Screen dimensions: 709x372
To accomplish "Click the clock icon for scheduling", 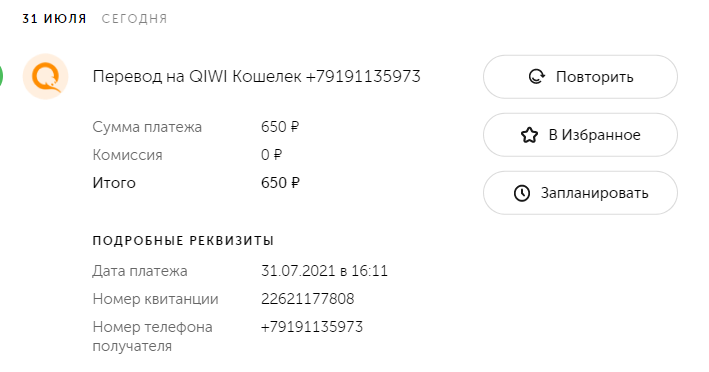I will click(522, 193).
